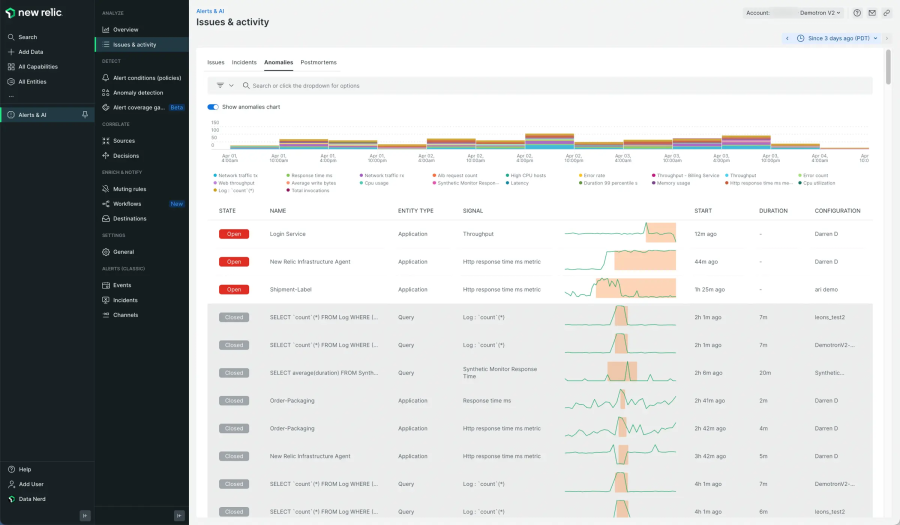The height and width of the screenshot is (525, 900).
Task: Click the Alerts & AI breadcrumb link
Action: (210, 11)
